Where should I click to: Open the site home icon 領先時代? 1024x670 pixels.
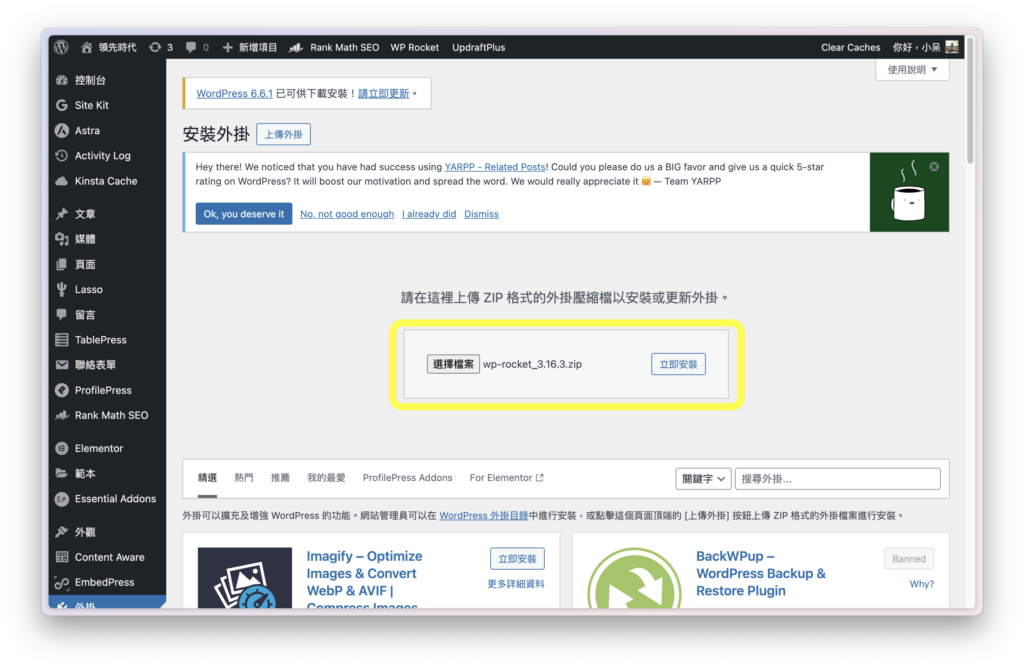click(x=86, y=47)
